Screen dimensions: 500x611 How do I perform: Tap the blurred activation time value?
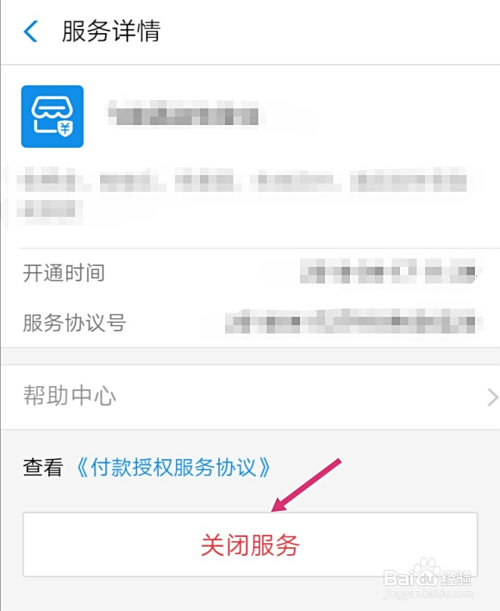[x=388, y=271]
